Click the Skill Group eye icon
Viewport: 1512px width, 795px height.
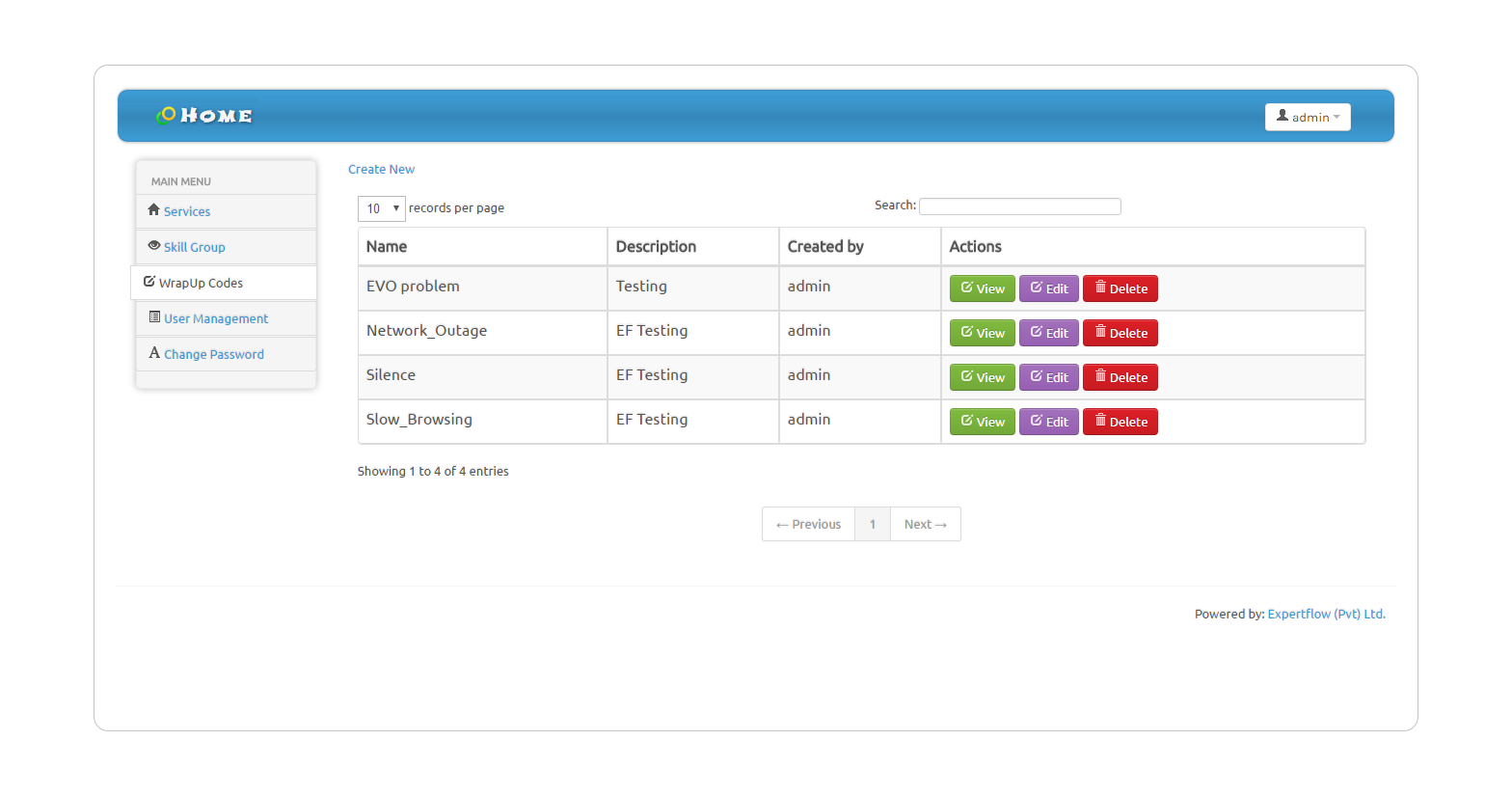[153, 245]
